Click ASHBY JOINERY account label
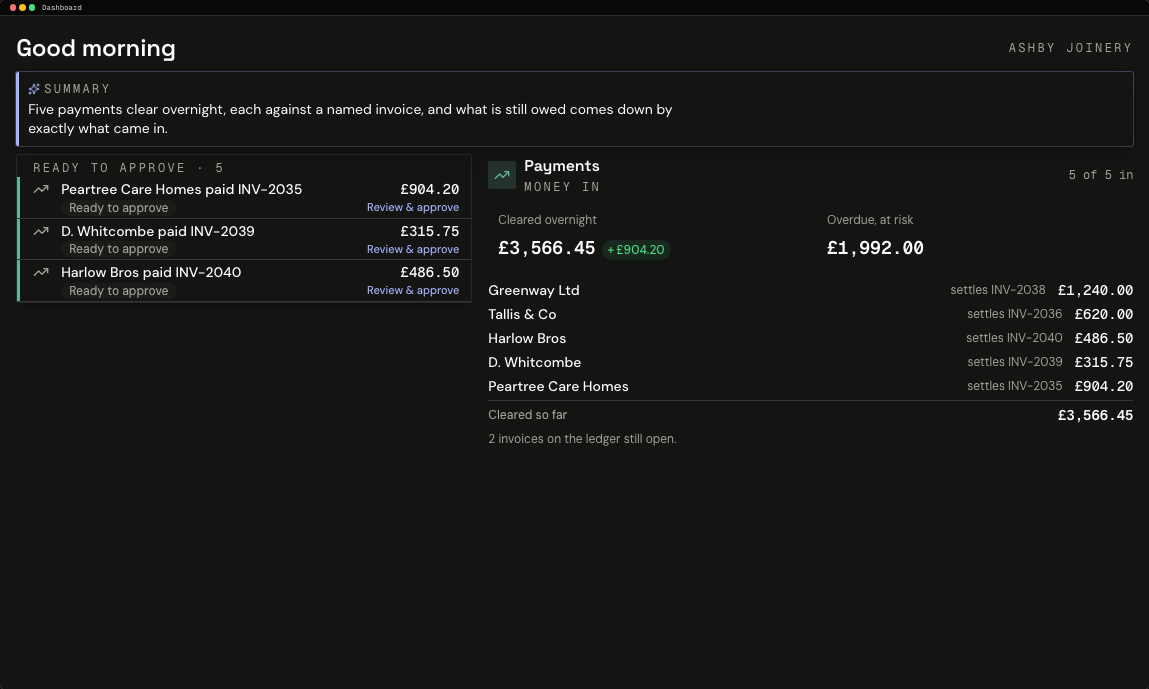Viewport: 1149px width, 689px height. [1071, 48]
